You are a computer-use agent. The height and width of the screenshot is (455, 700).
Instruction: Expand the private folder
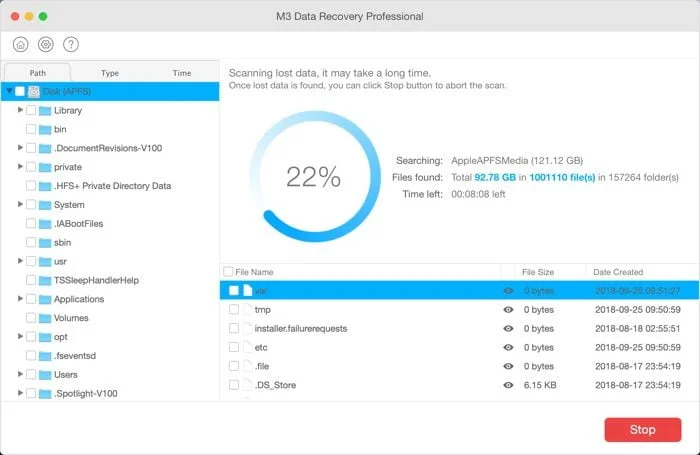click(20, 167)
